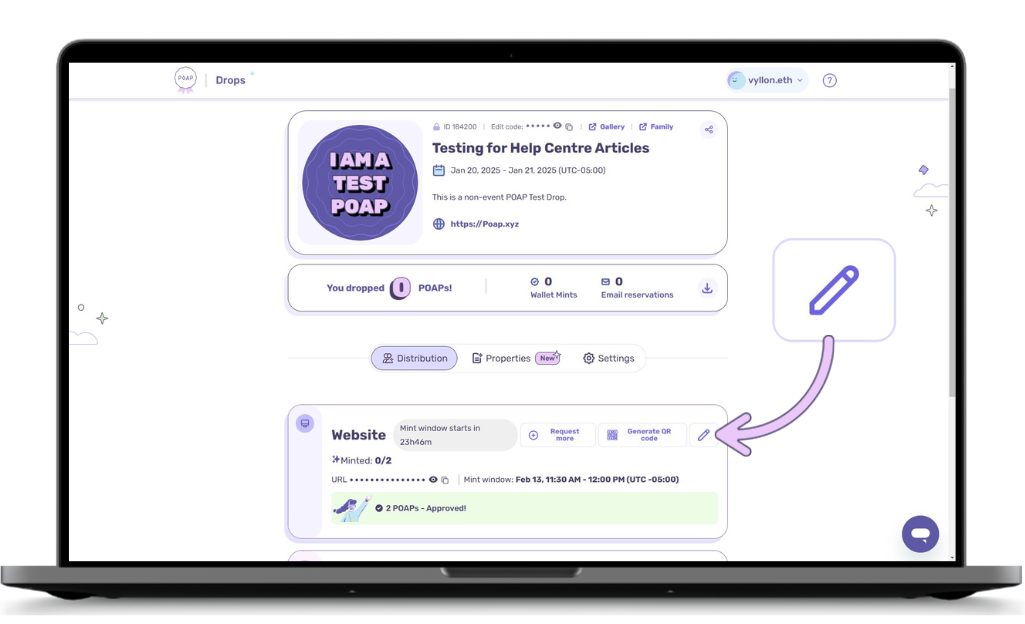Click the POAP logo in the header
The width and height of the screenshot is (1025, 624).
pos(185,81)
